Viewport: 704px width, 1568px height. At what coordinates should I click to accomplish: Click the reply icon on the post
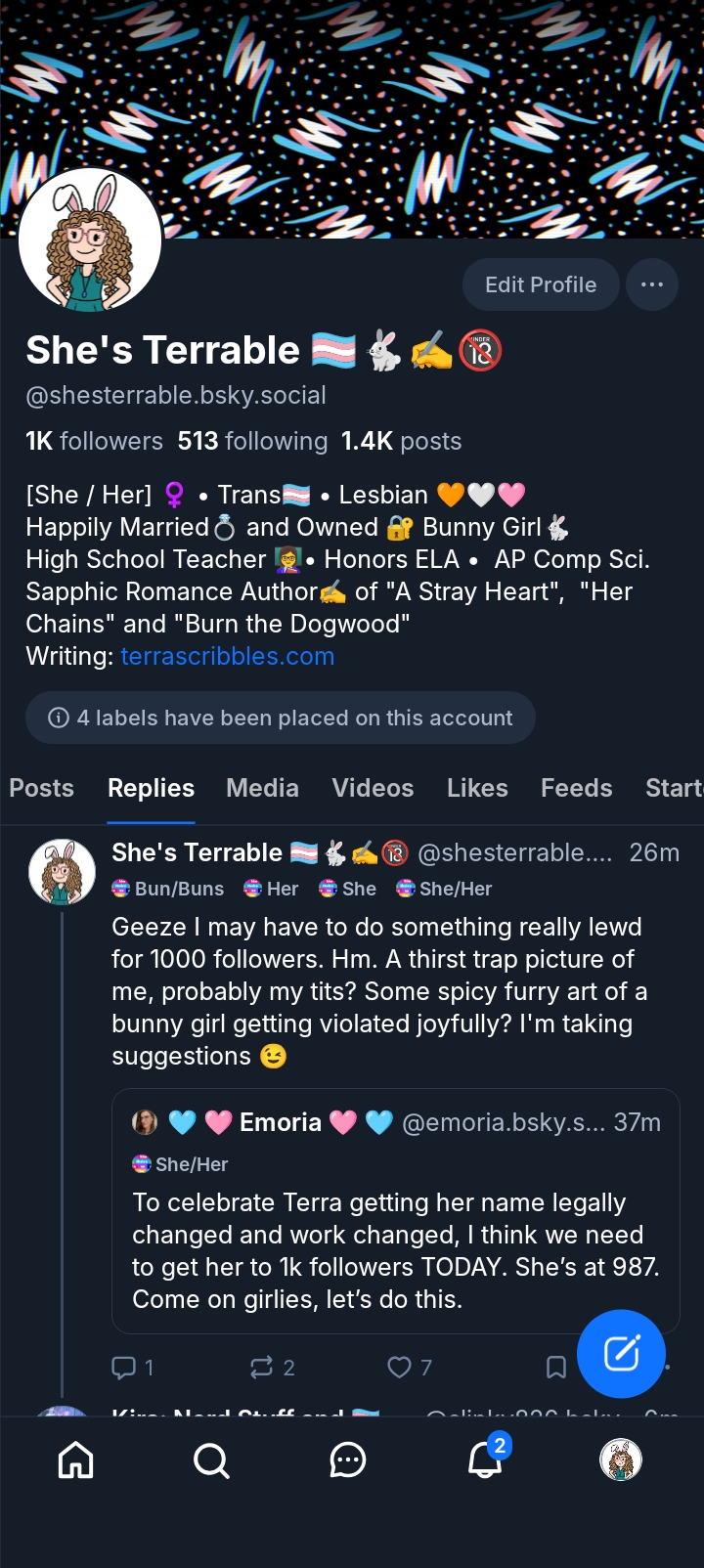pos(124,1367)
